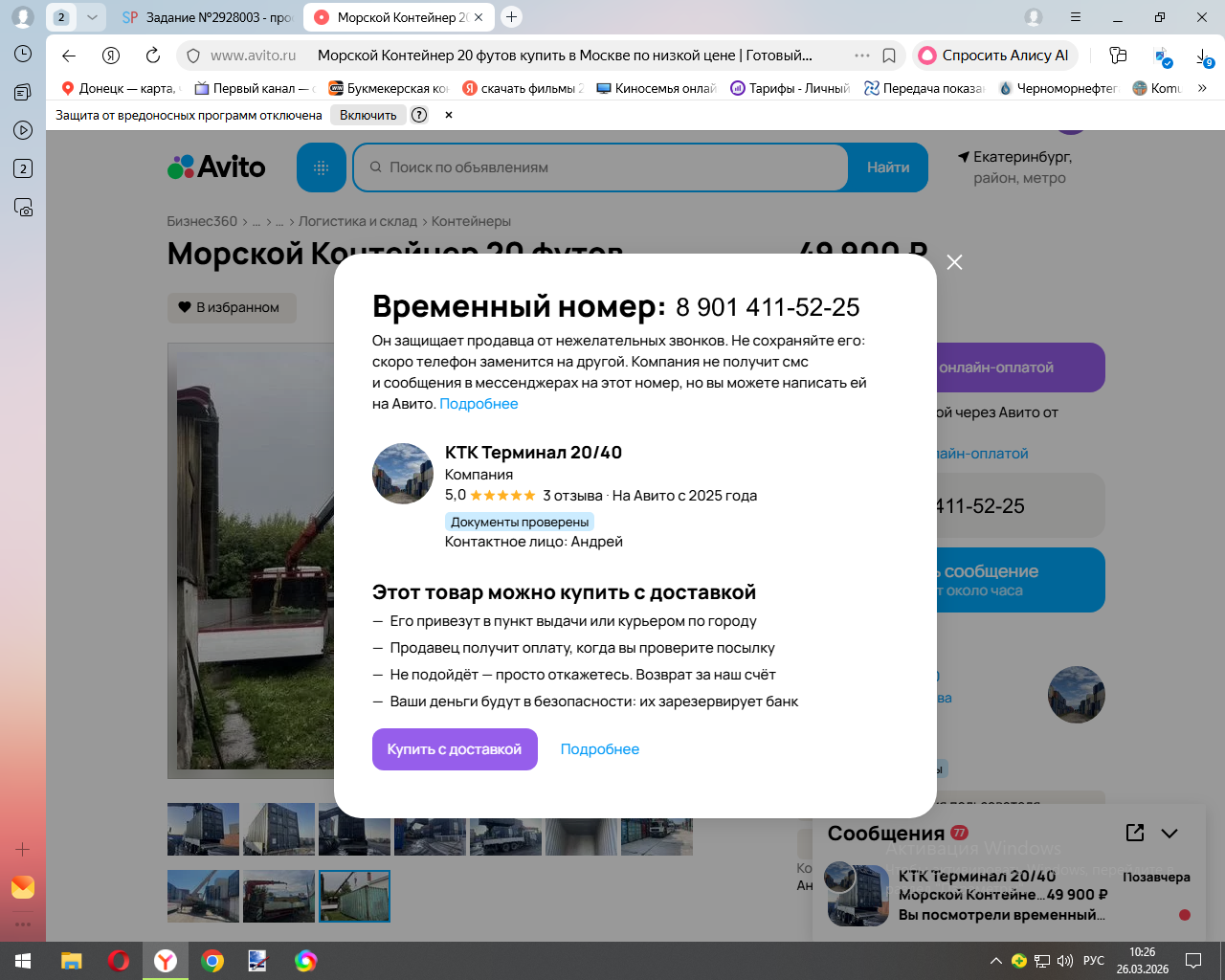This screenshot has width=1225, height=980.
Task: Open the Windows Start menu
Action: click(x=23, y=961)
